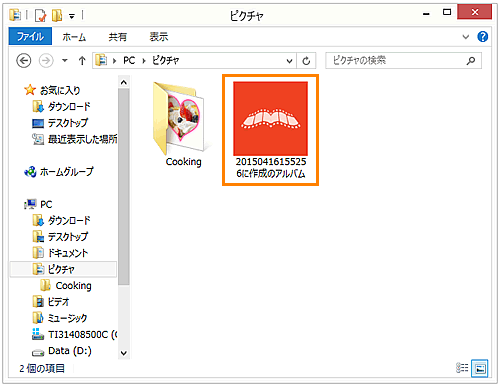The width and height of the screenshot is (500, 386).
Task: Click the 最近表示した場所 icon
Action: click(38, 139)
